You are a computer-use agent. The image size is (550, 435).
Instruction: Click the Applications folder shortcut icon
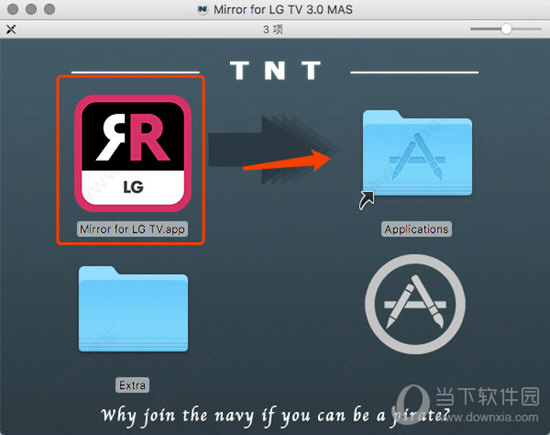(417, 153)
